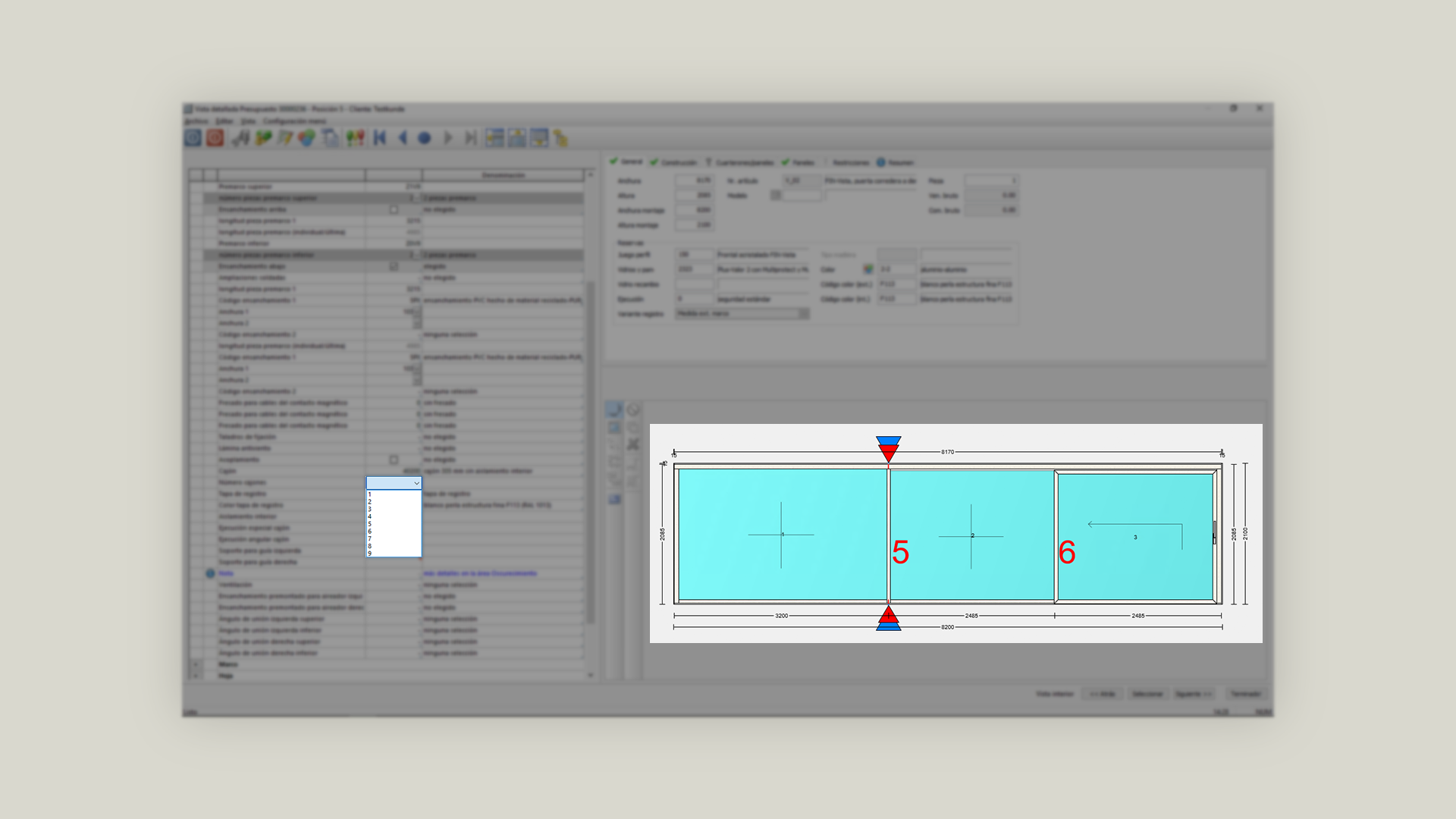Click the Anchura input field
The image size is (1456, 819).
click(694, 180)
